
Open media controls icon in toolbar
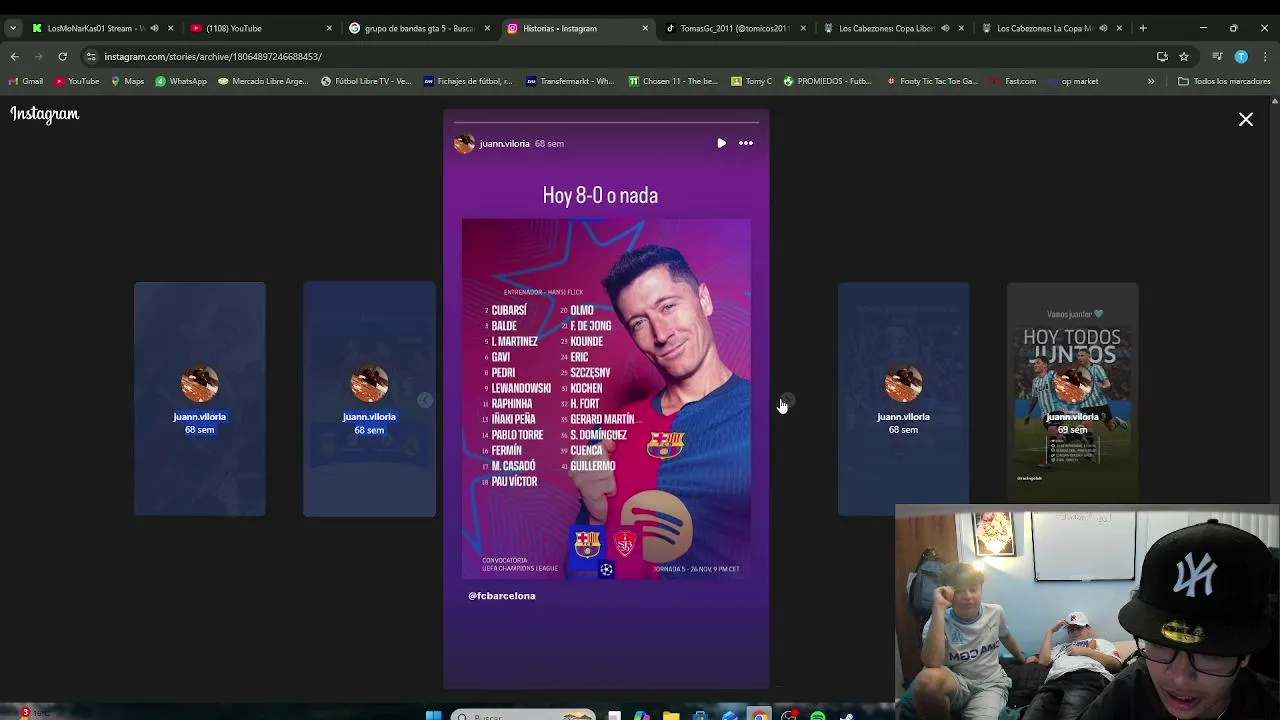(1217, 57)
